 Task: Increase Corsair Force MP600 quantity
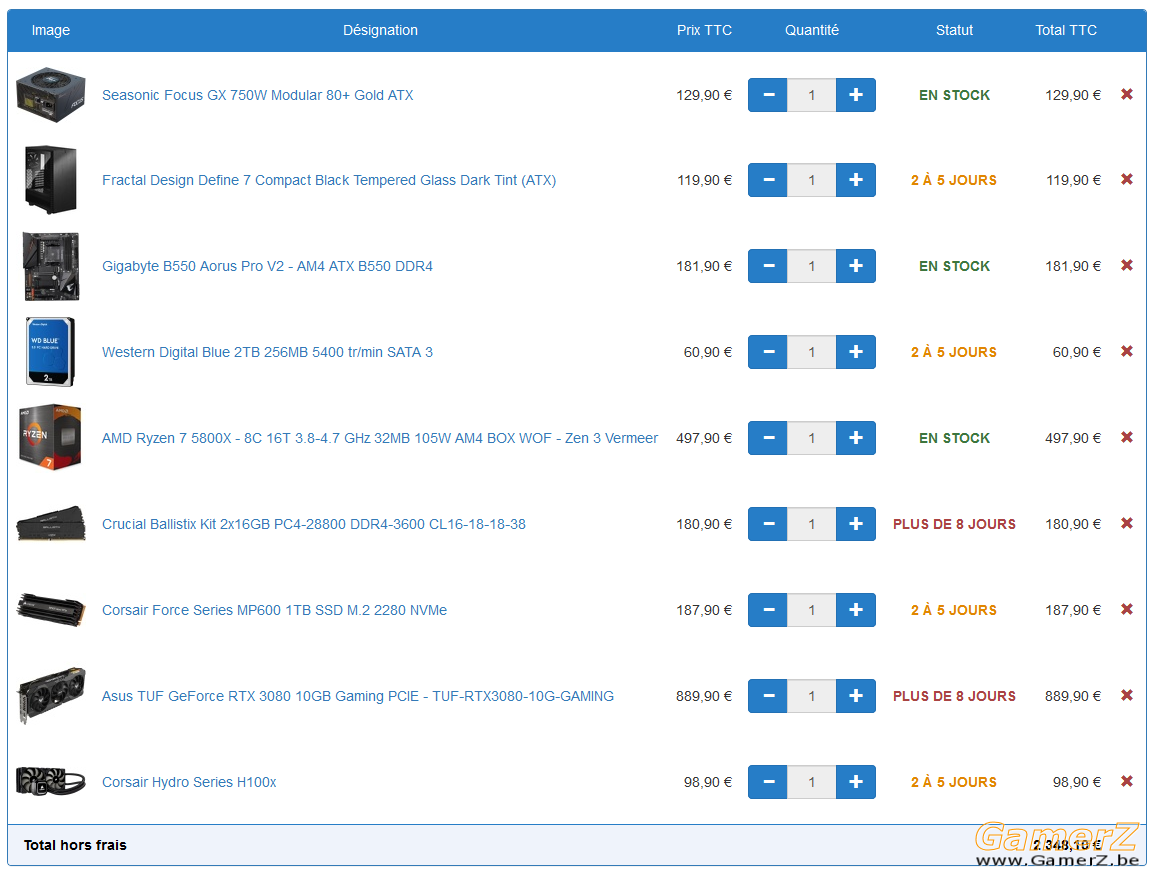(856, 610)
